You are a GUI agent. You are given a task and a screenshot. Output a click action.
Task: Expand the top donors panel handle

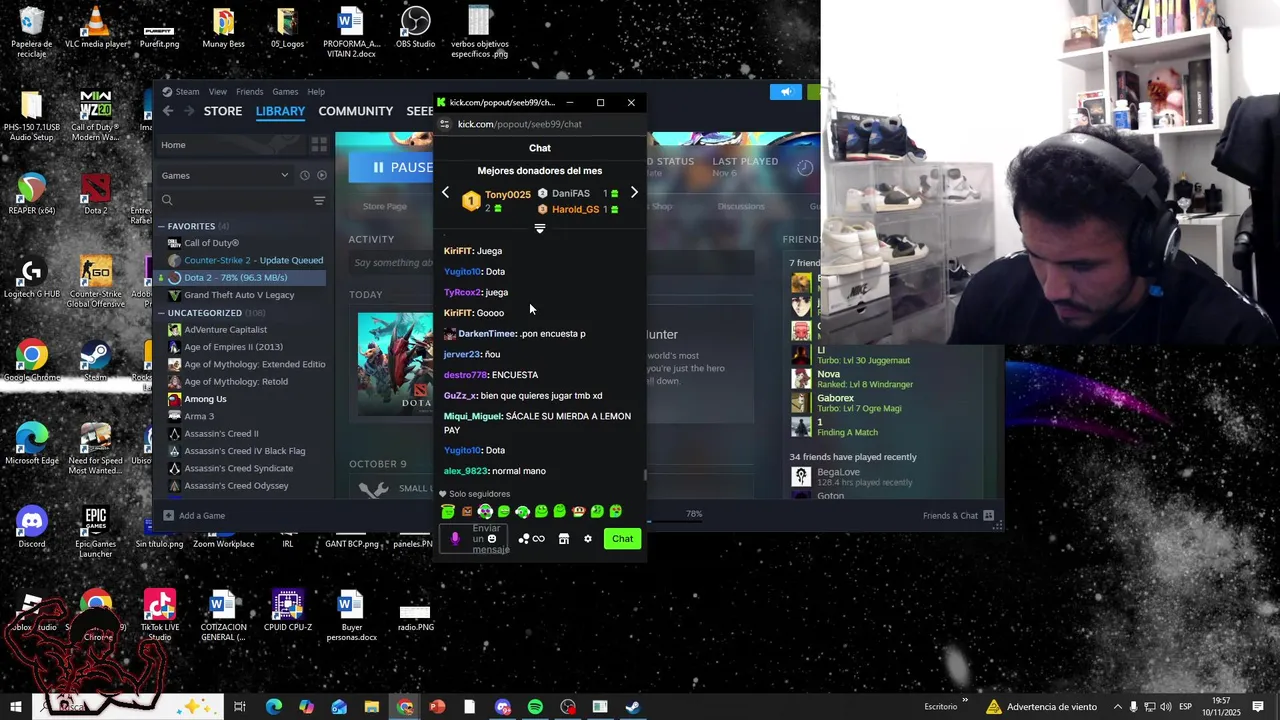pyautogui.click(x=540, y=229)
